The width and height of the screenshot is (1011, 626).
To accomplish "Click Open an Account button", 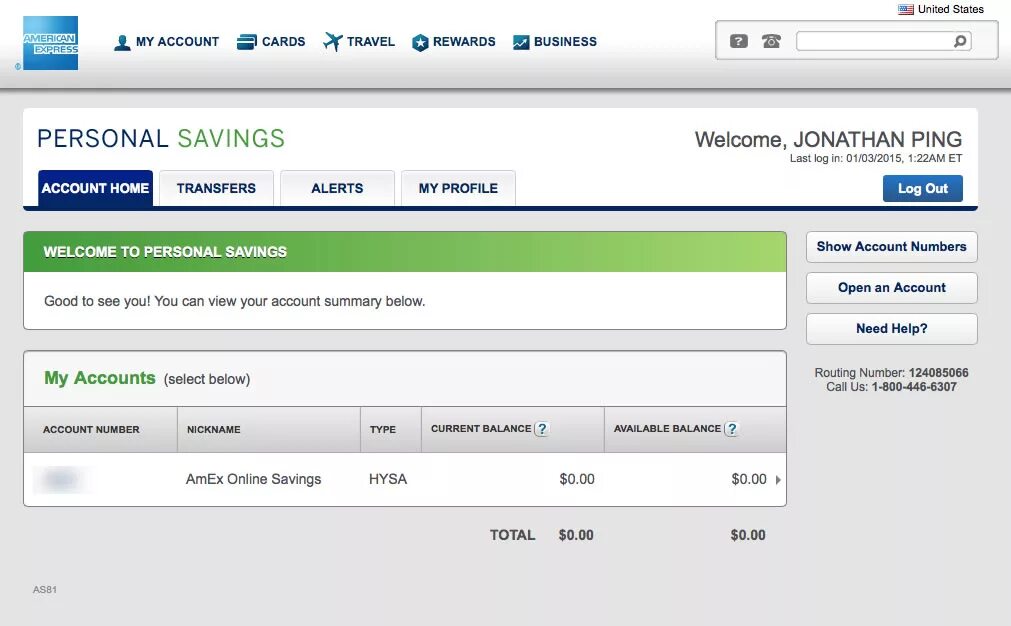I will tap(892, 288).
